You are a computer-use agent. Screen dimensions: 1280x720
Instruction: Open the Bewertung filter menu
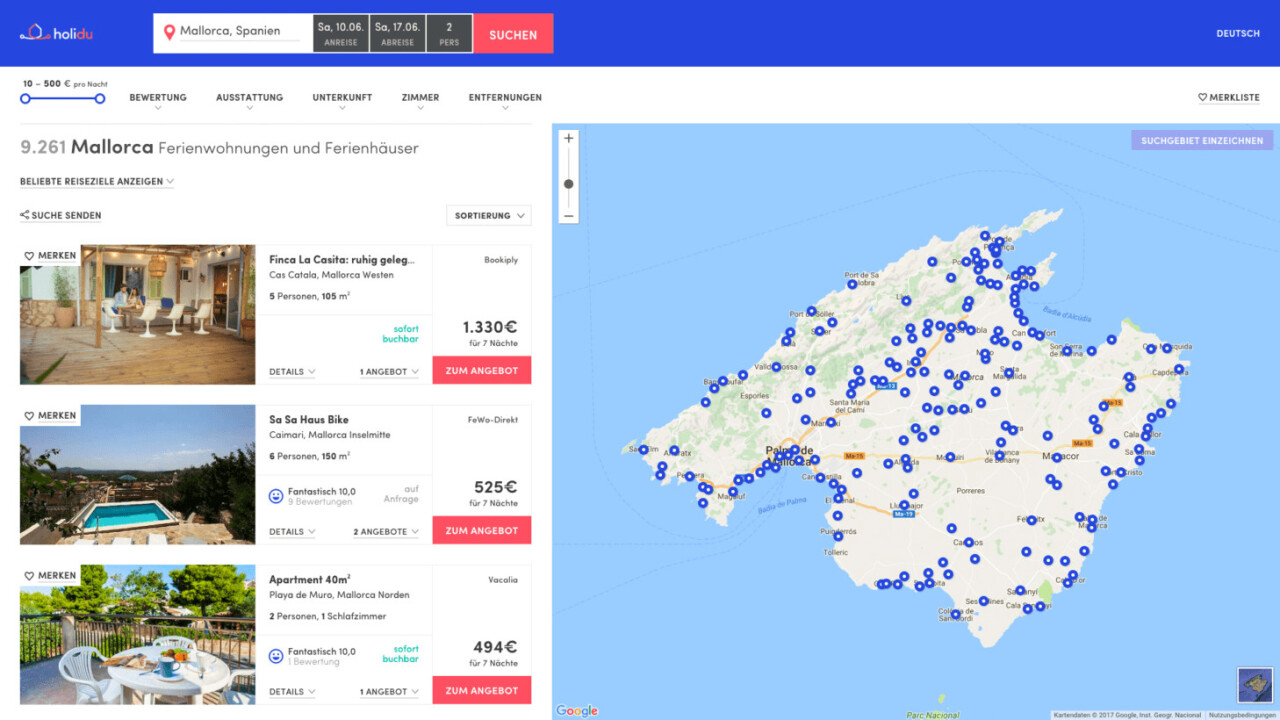click(x=158, y=99)
